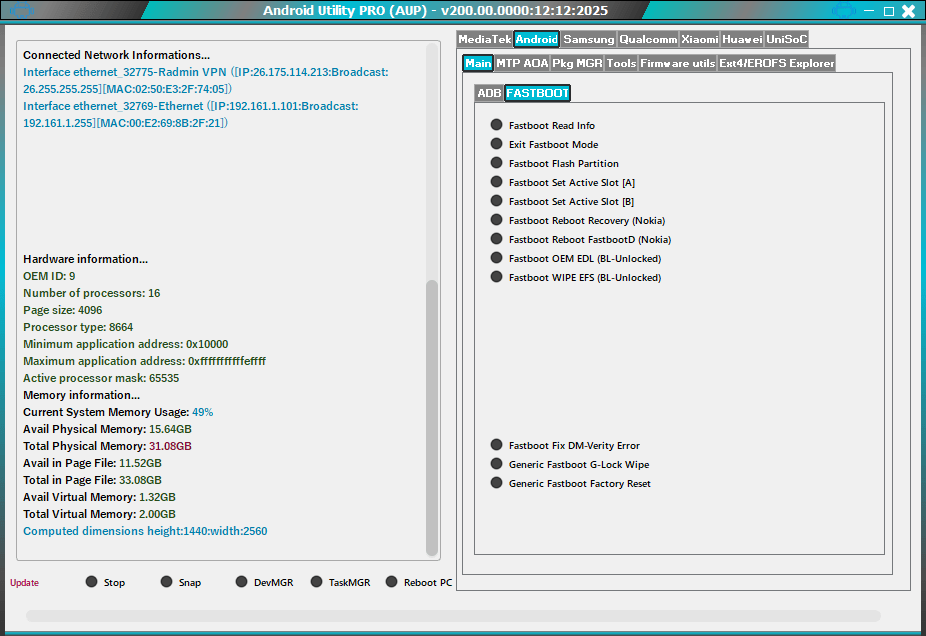Screen dimensions: 926x636
Task: Click the Fastboot Read Info button icon
Action: pyautogui.click(x=496, y=125)
